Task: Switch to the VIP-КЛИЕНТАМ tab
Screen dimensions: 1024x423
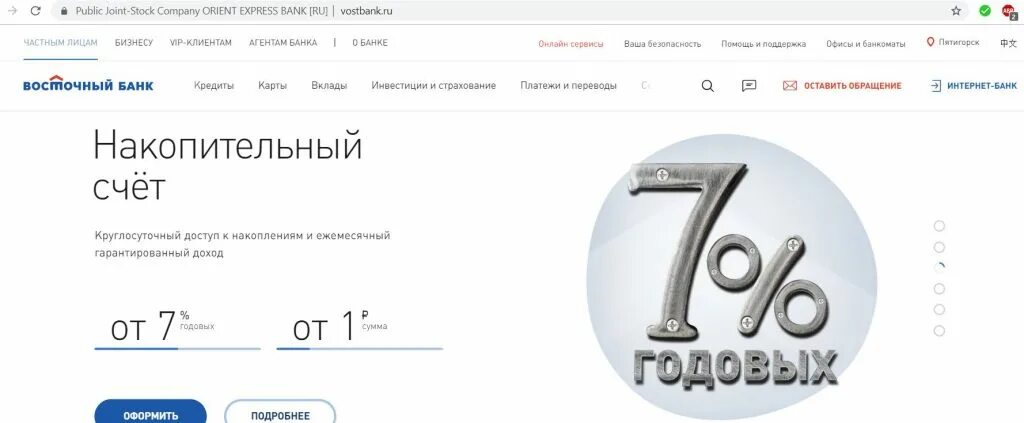Action: [200, 43]
